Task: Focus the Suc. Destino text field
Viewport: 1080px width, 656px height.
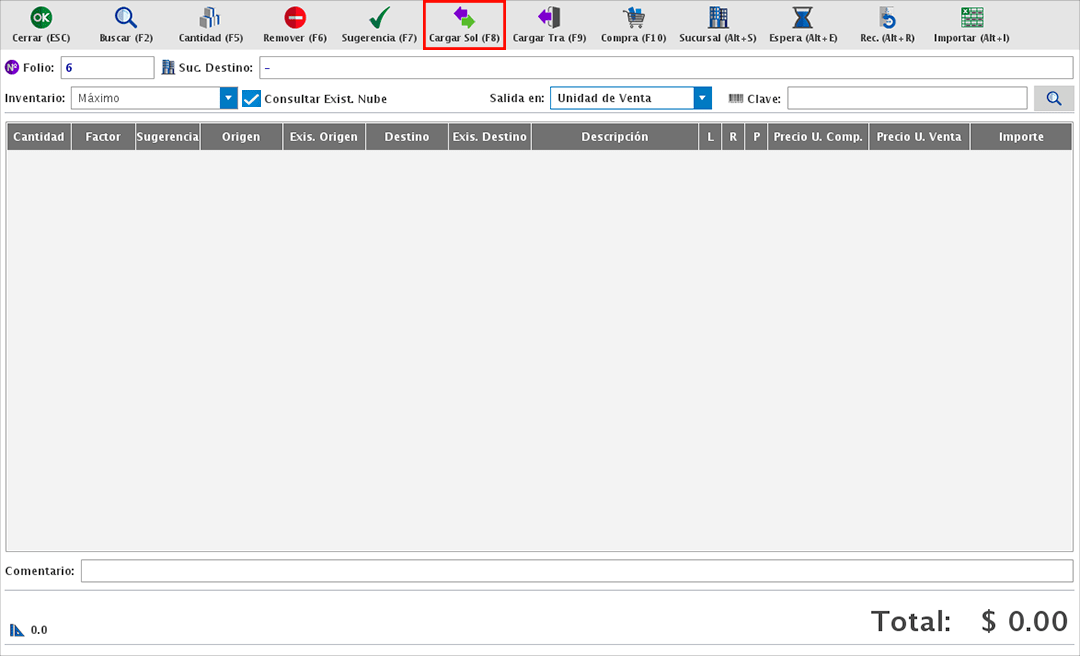Action: (x=666, y=68)
